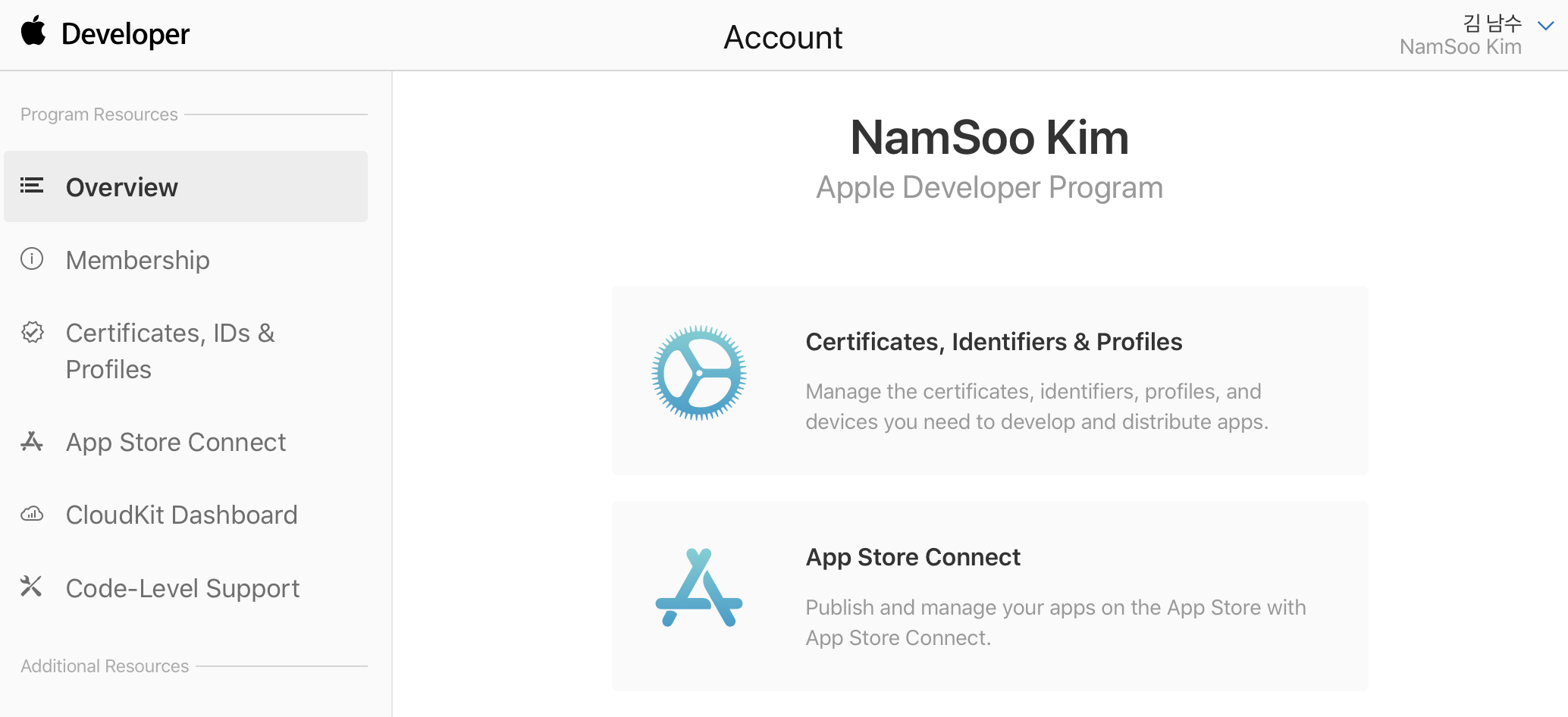Click the Apple Developer Program subtitle
The width and height of the screenshot is (1568, 717).
click(989, 187)
